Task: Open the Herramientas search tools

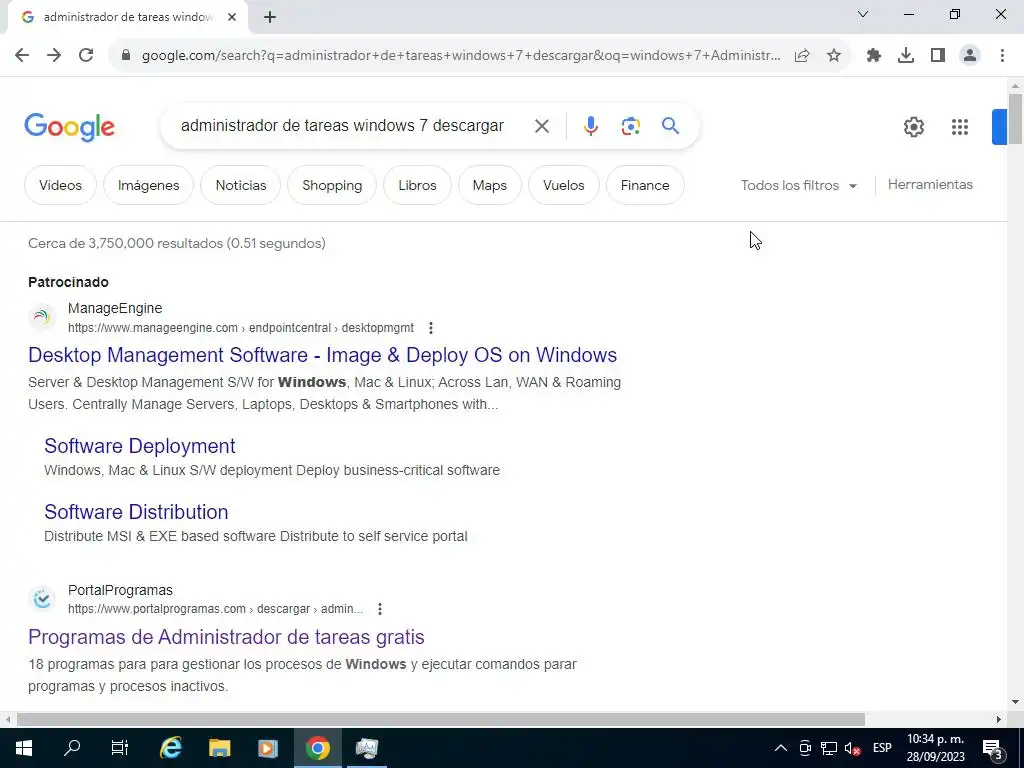Action: 930,185
